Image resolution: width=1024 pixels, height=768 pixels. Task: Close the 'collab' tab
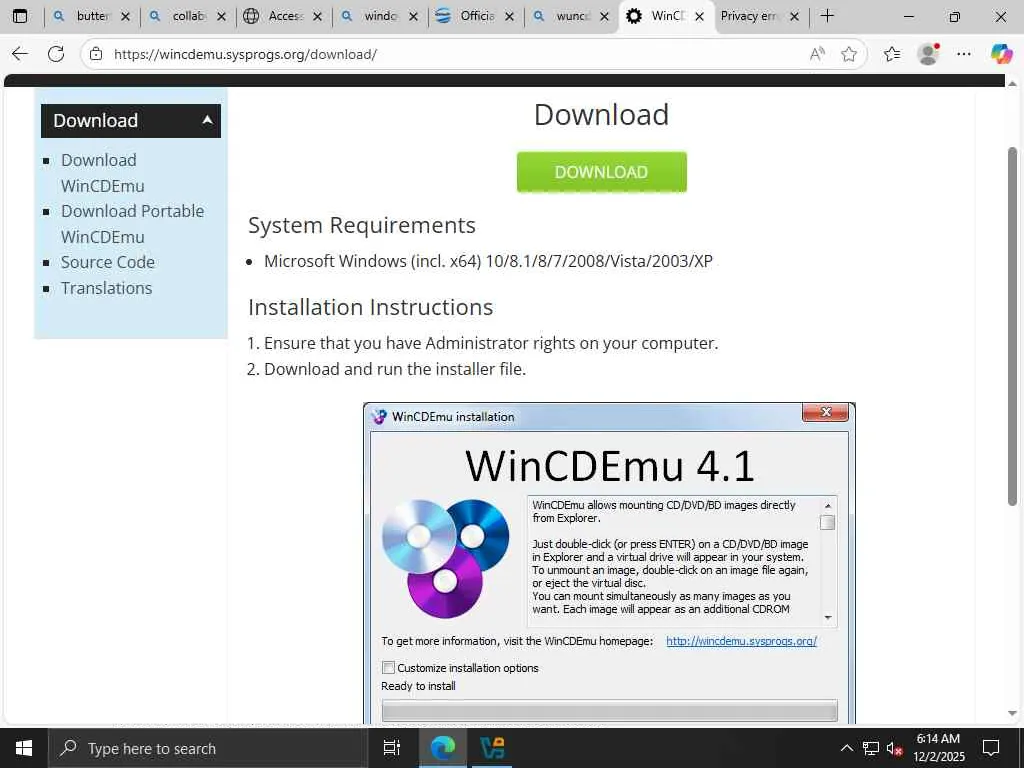221,16
